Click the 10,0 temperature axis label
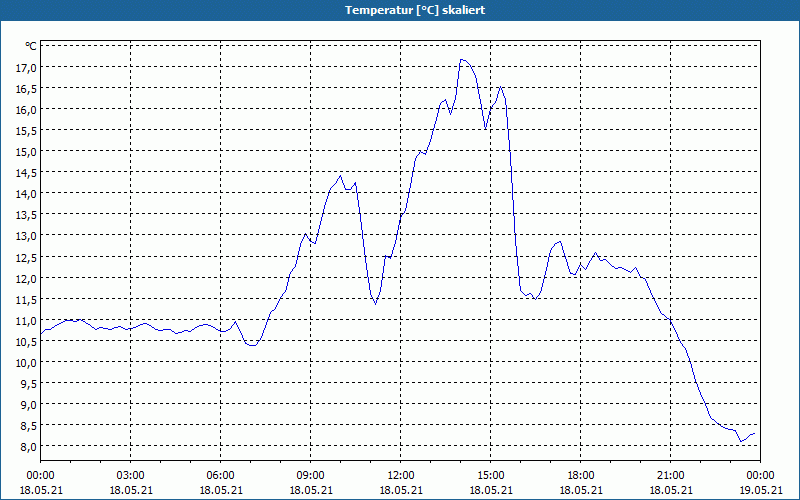 [x=26, y=362]
